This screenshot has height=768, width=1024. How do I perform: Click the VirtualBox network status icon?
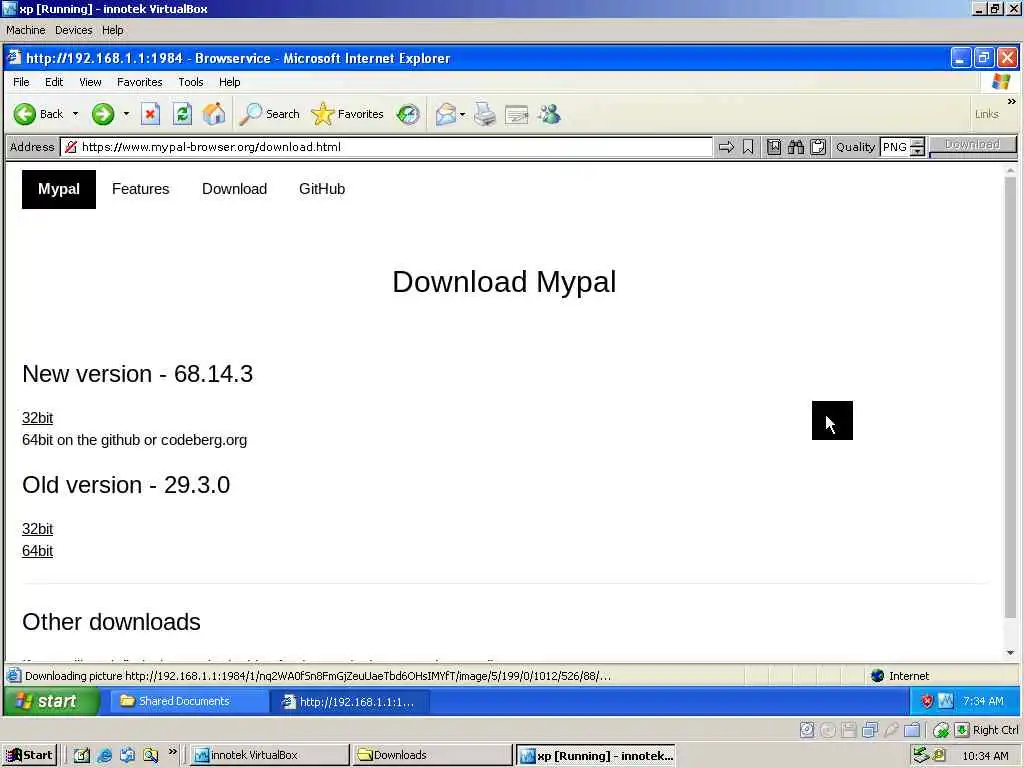click(869, 730)
